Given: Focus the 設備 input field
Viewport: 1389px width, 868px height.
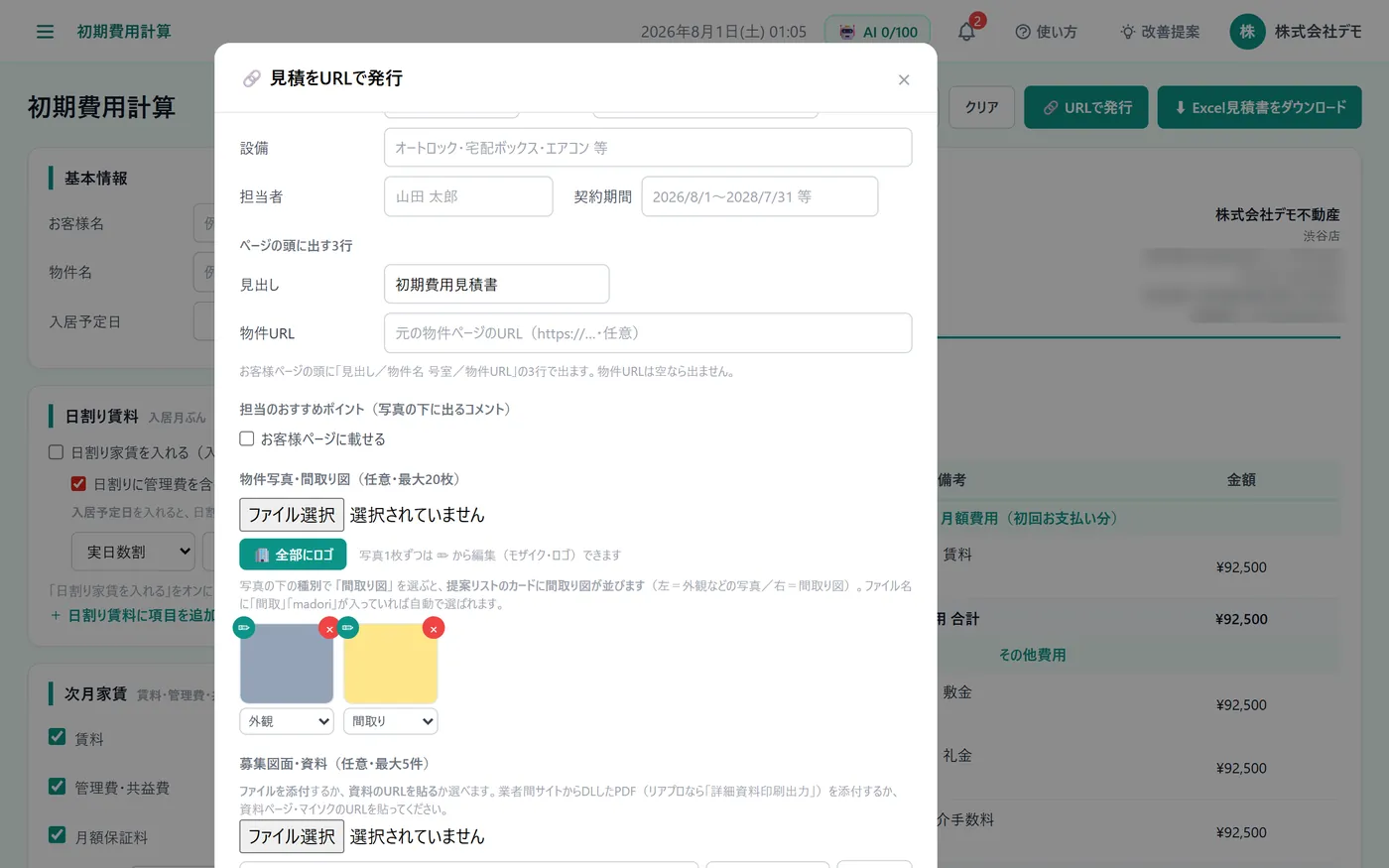Looking at the screenshot, I should click(648, 148).
